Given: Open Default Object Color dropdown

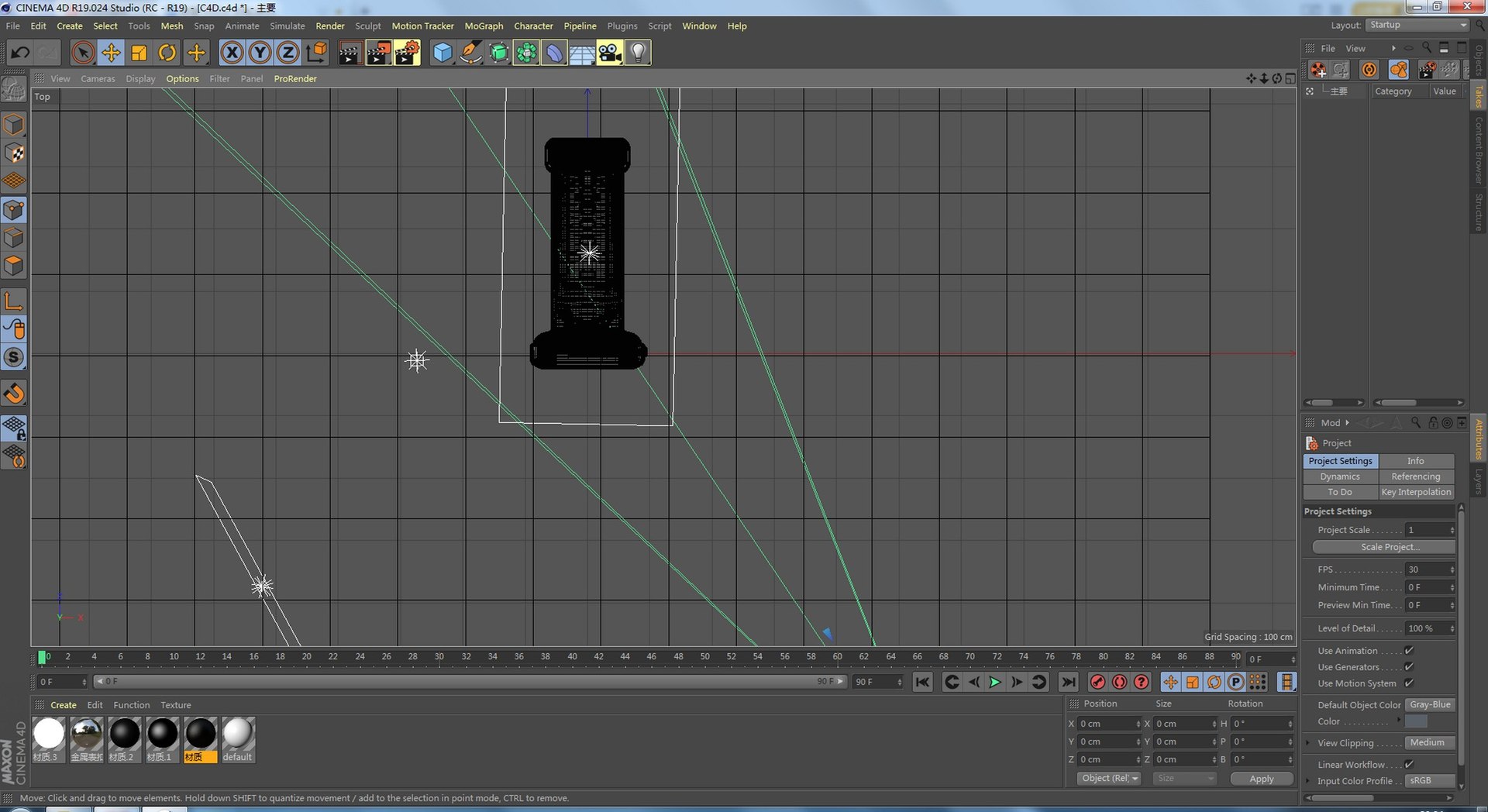Looking at the screenshot, I should click(x=1431, y=705).
